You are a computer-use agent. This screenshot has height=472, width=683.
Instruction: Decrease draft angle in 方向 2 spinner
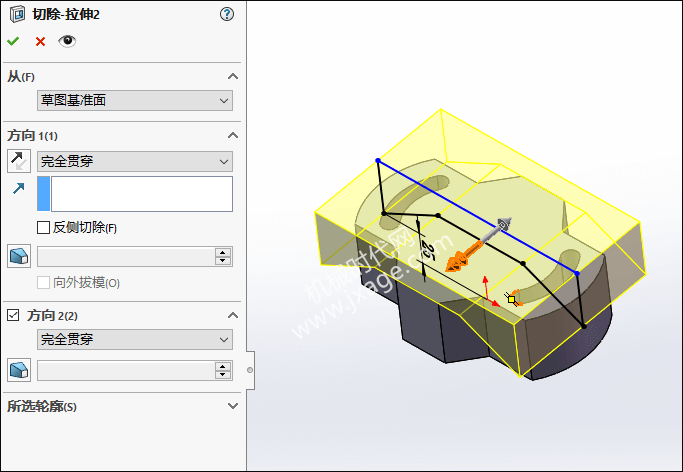(x=223, y=375)
